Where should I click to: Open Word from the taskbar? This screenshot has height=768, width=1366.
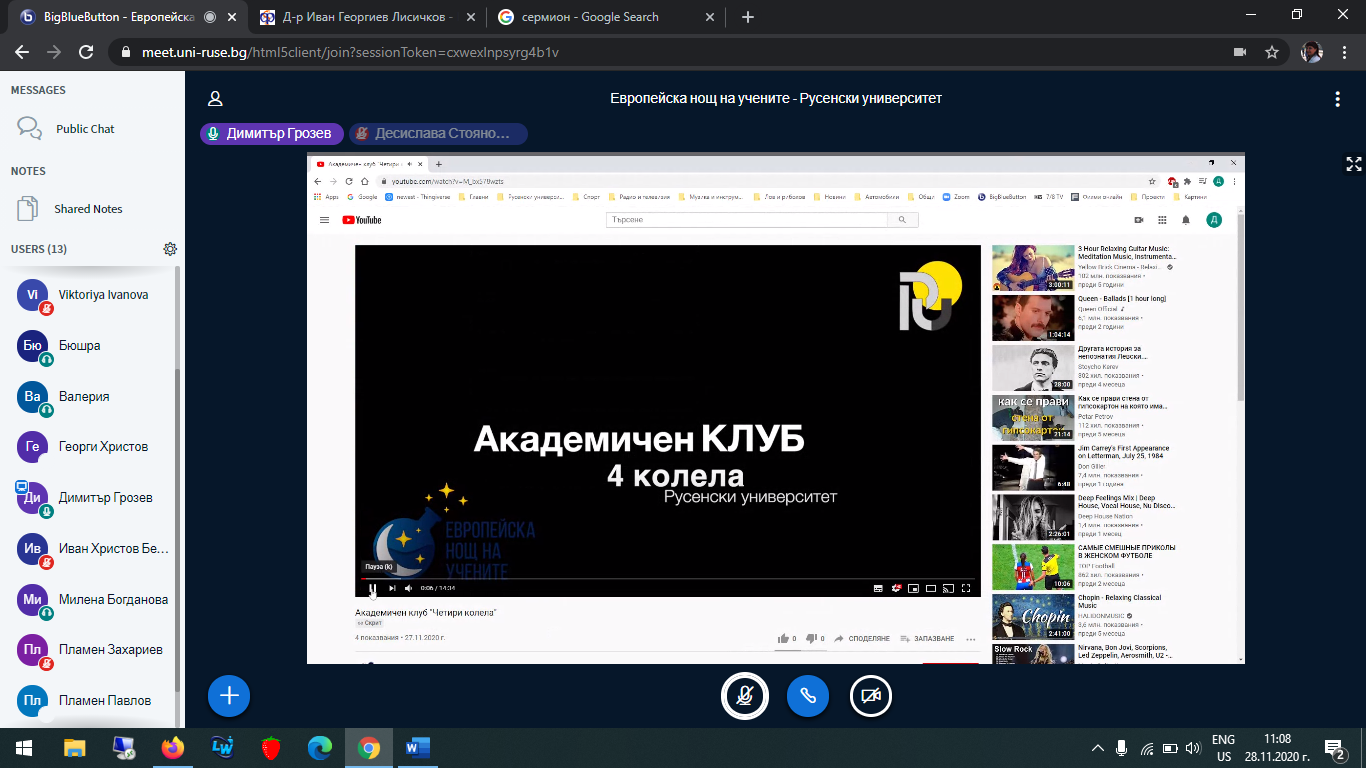pos(417,747)
